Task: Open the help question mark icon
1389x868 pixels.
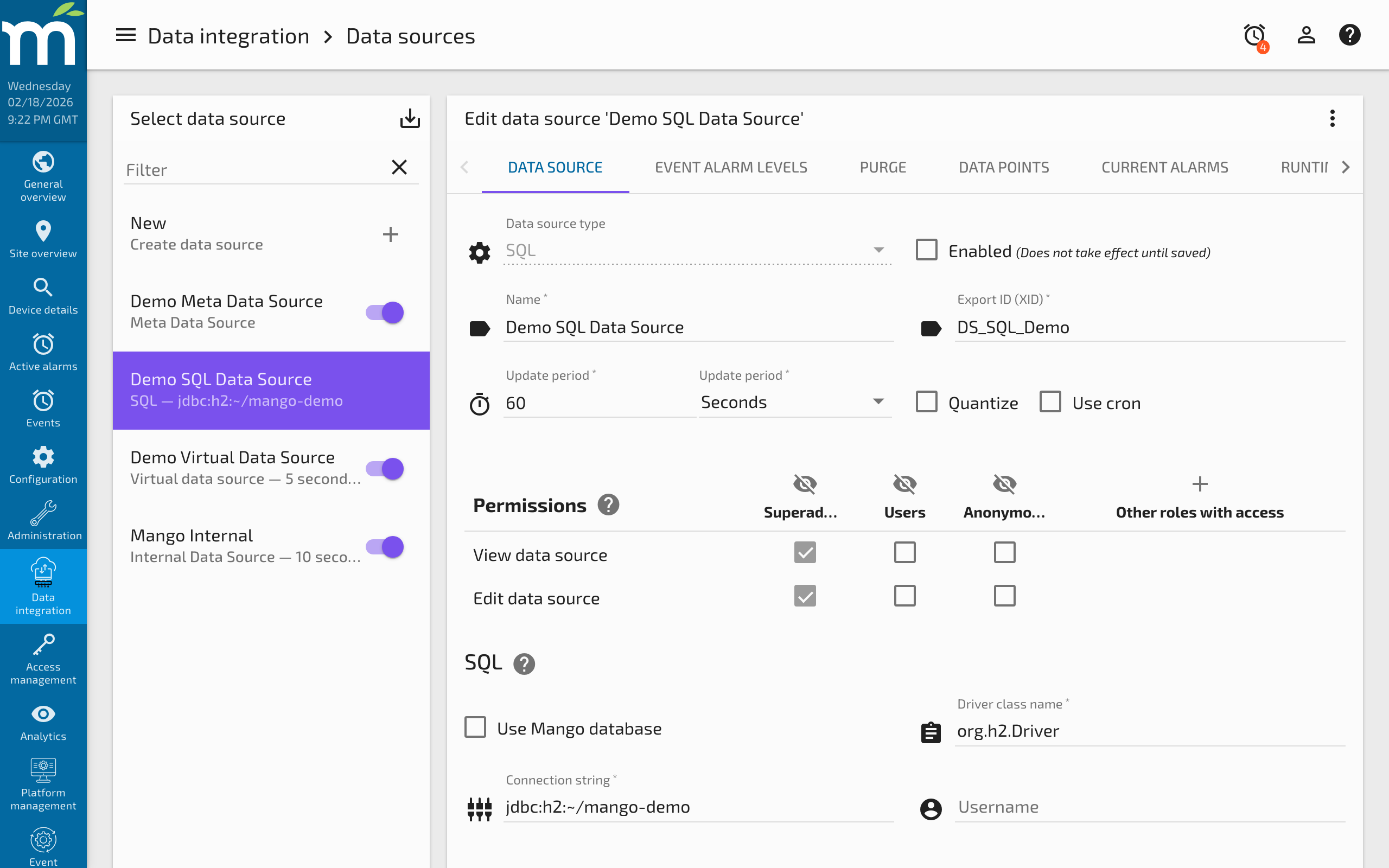Action: point(1350,35)
